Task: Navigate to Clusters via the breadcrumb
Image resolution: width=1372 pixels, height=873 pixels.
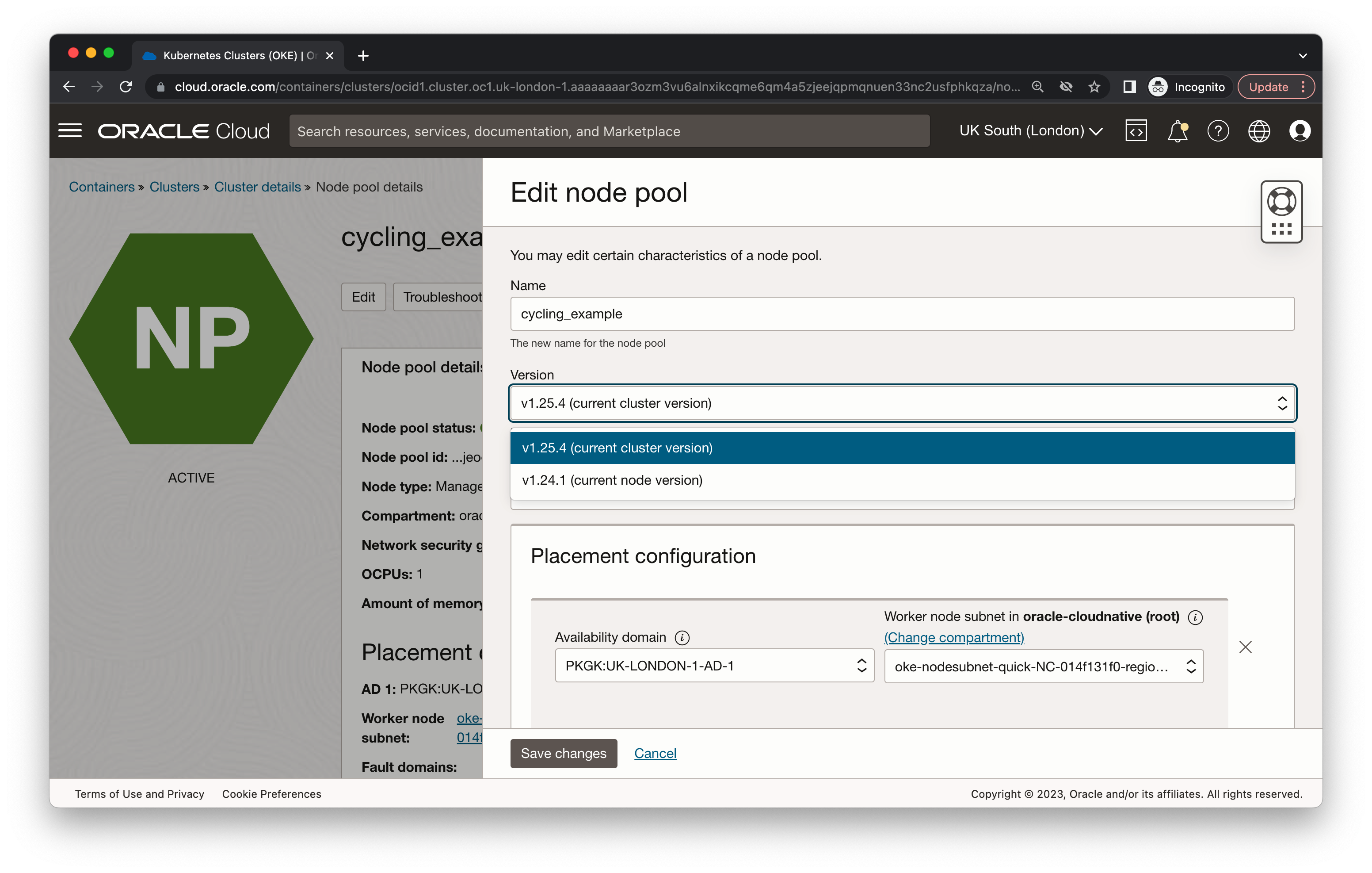Action: [174, 187]
